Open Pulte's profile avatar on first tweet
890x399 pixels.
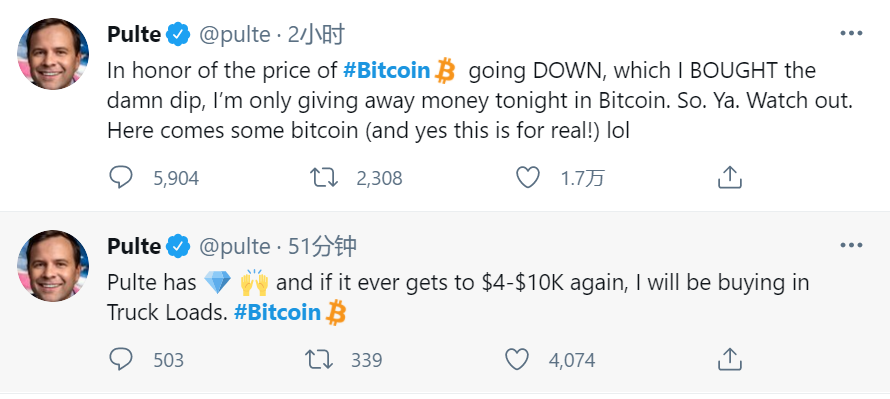coord(53,54)
